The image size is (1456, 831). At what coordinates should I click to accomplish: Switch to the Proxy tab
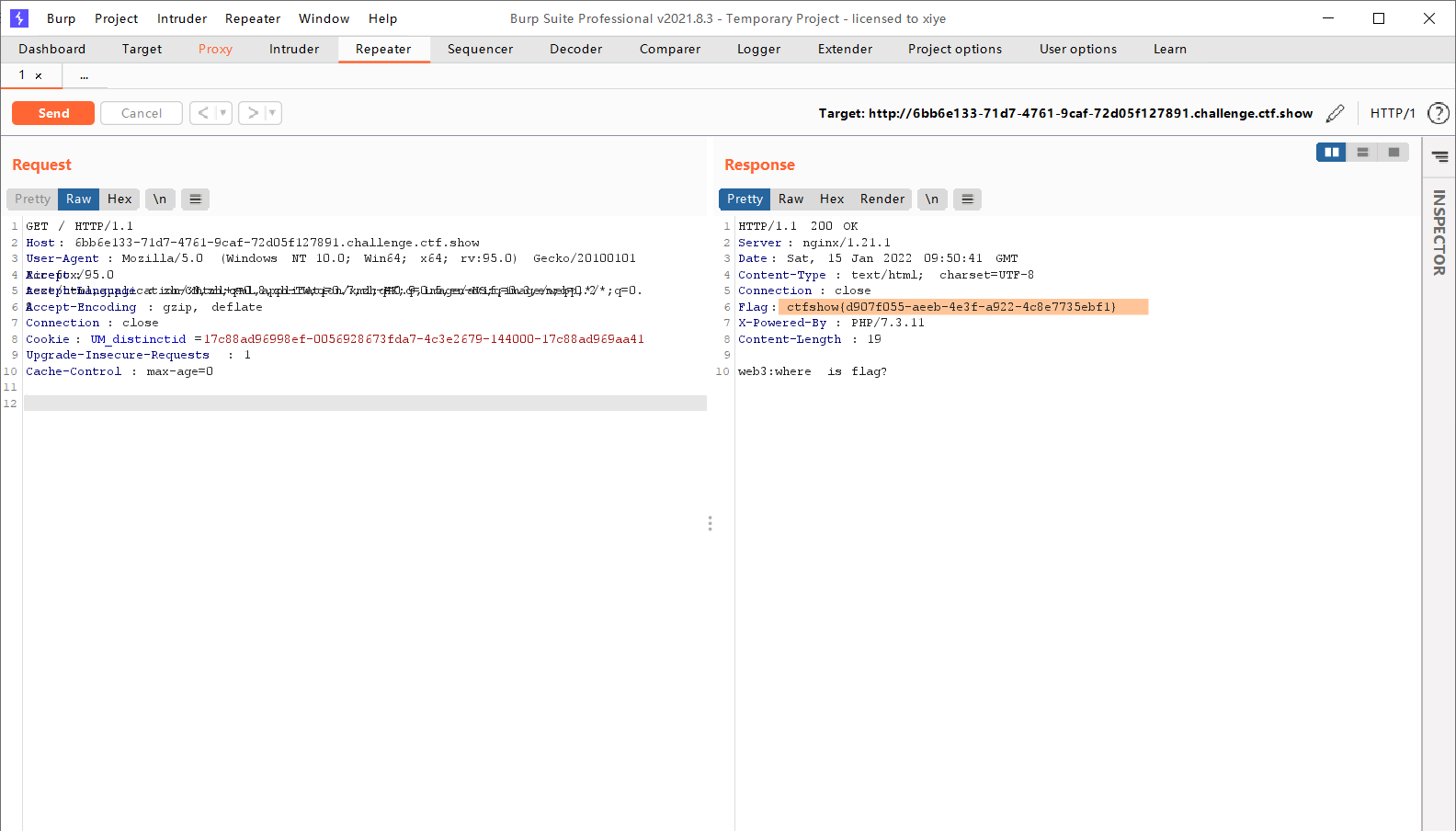215,49
